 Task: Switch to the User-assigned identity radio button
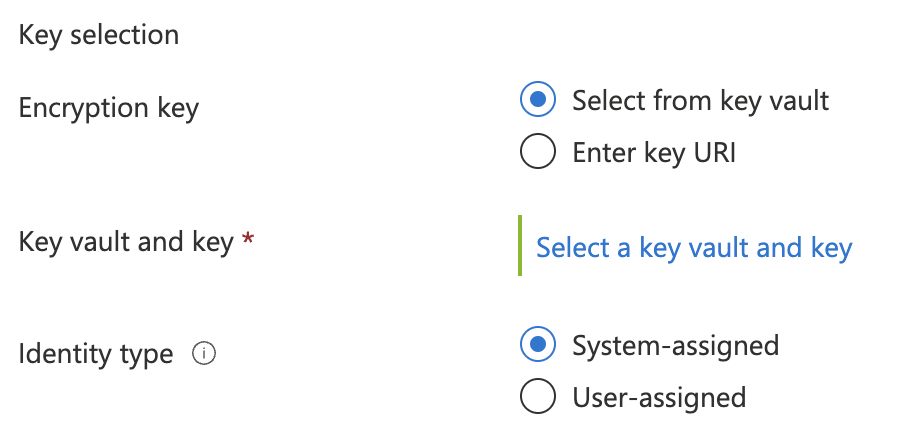point(537,396)
